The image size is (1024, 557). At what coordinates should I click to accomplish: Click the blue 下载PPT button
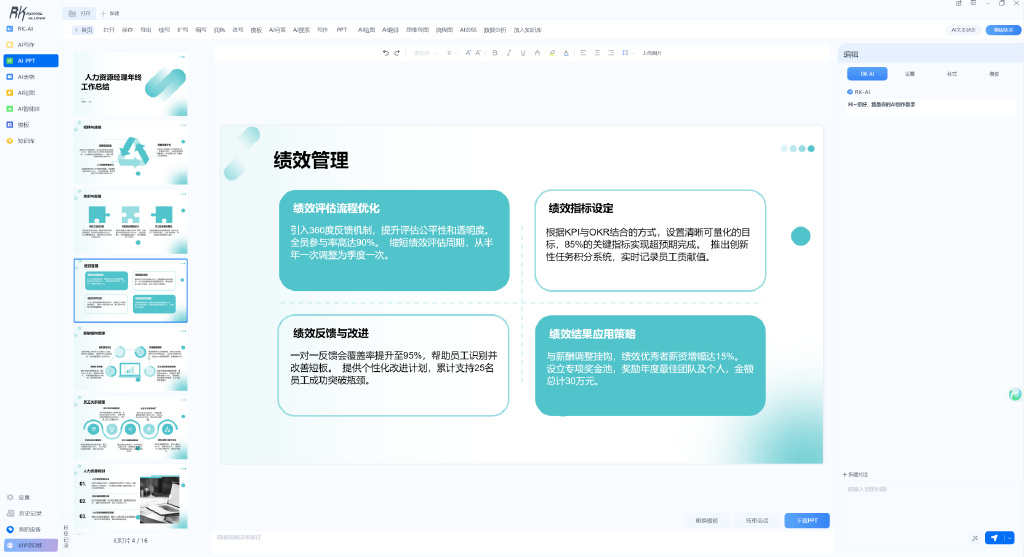click(x=807, y=520)
